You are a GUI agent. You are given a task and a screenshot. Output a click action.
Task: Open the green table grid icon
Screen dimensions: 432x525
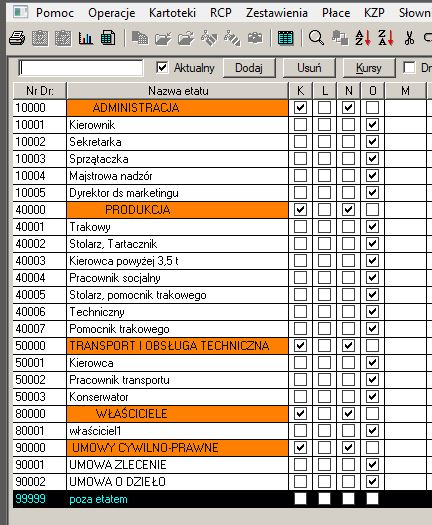[285, 38]
